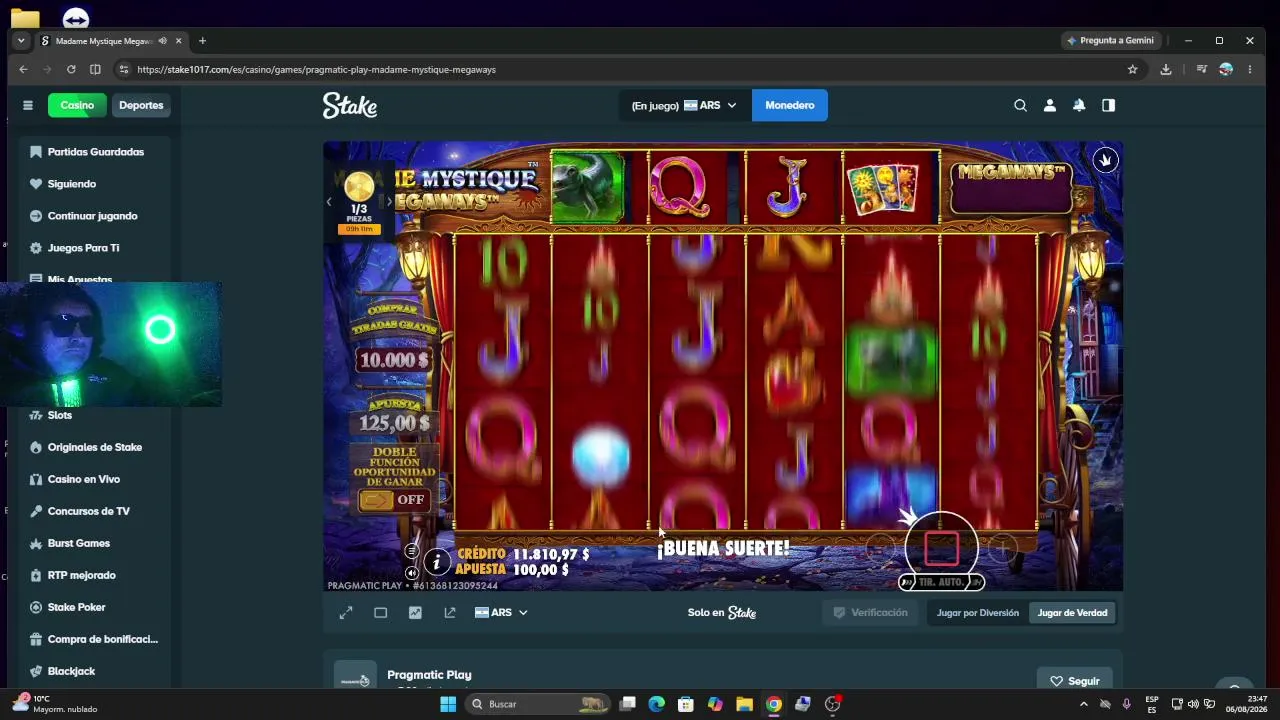
Task: Click the Stake logo
Action: point(350,105)
